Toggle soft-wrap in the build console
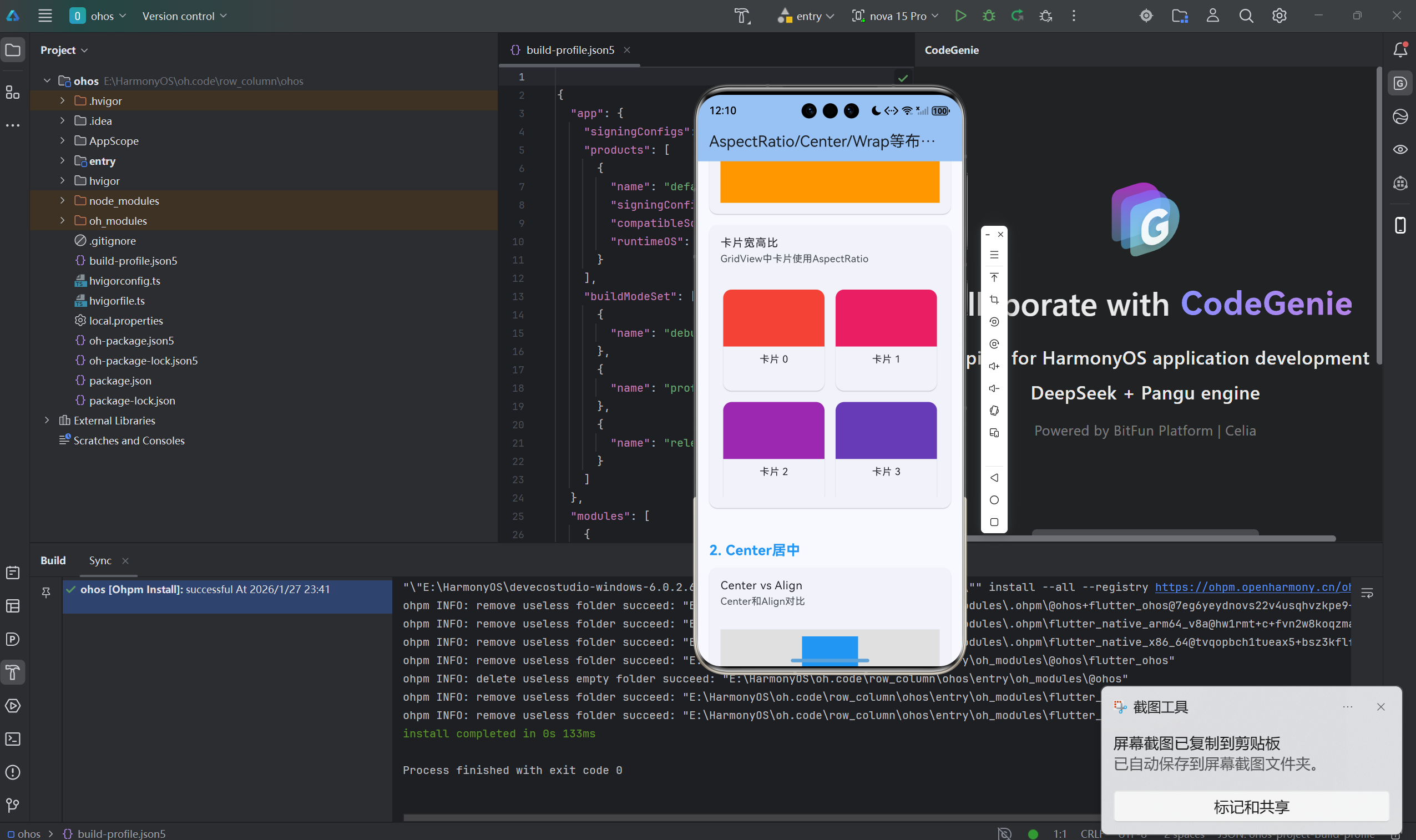Viewport: 1416px width, 840px height. tap(1368, 593)
